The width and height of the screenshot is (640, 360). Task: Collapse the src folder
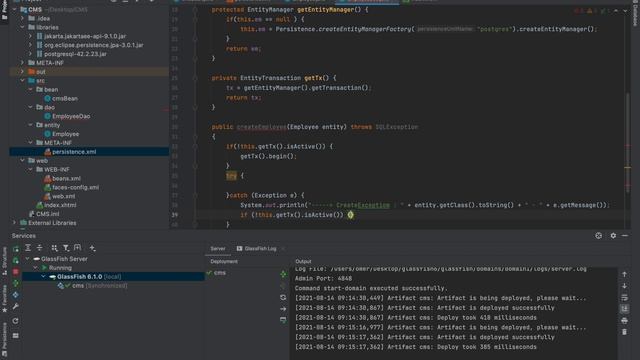[22, 80]
